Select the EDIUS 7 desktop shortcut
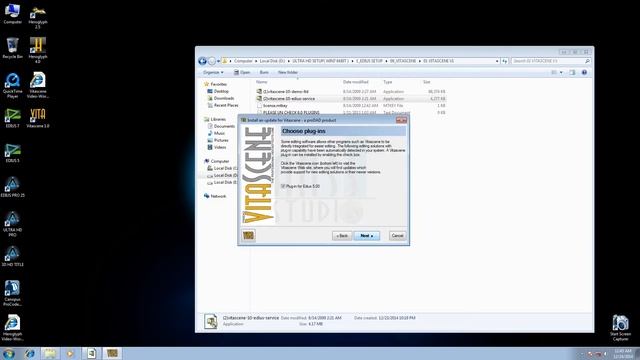The height and width of the screenshot is (360, 640). click(x=12, y=118)
